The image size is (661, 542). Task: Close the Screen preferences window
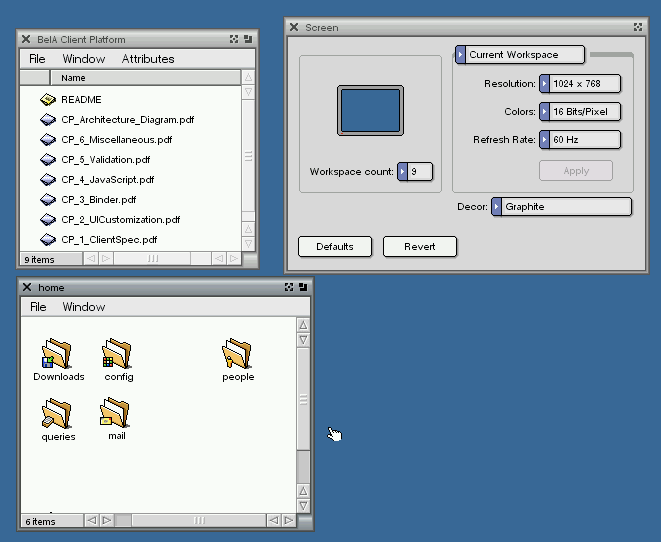[294, 27]
